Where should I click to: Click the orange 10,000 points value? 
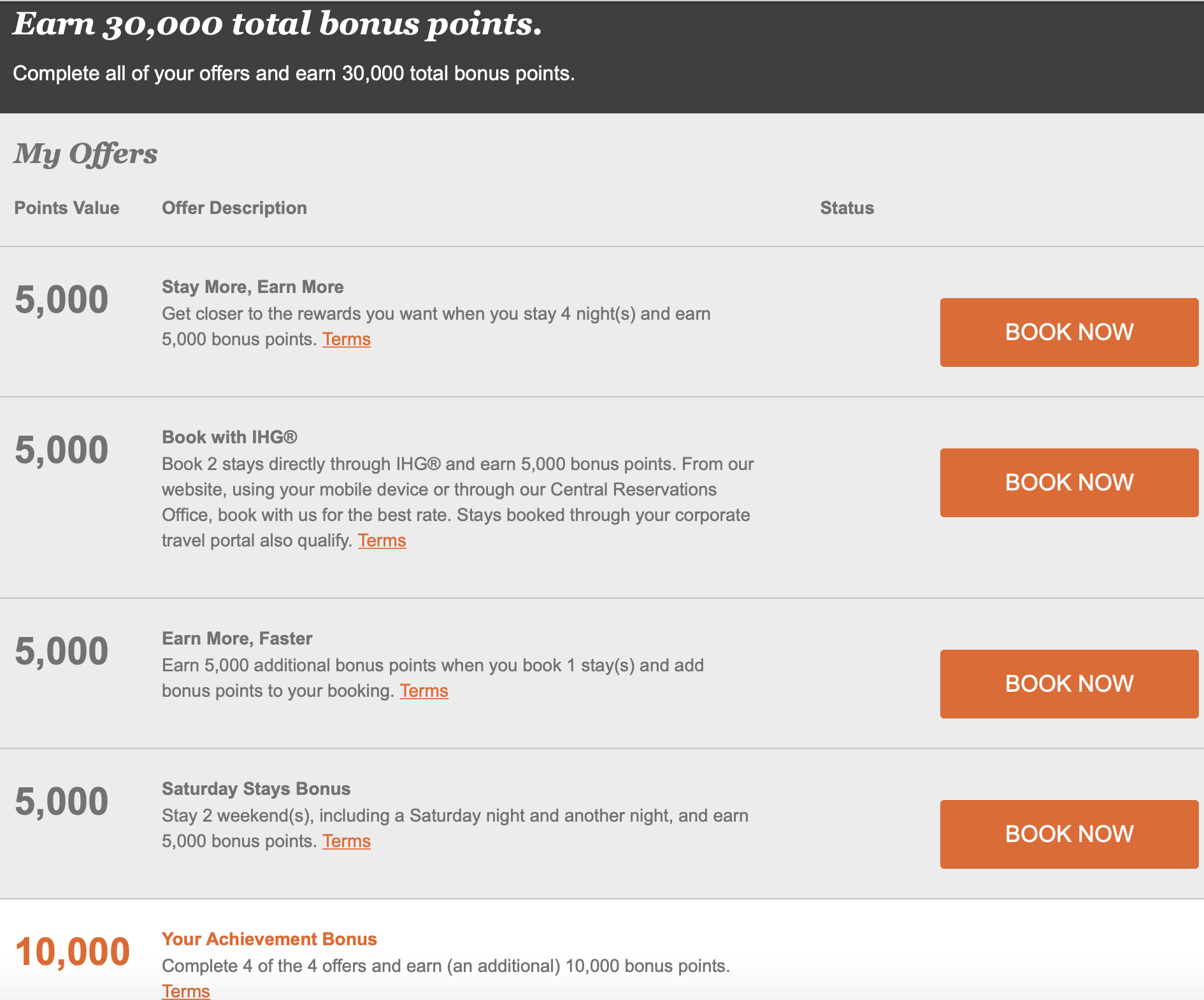click(73, 952)
